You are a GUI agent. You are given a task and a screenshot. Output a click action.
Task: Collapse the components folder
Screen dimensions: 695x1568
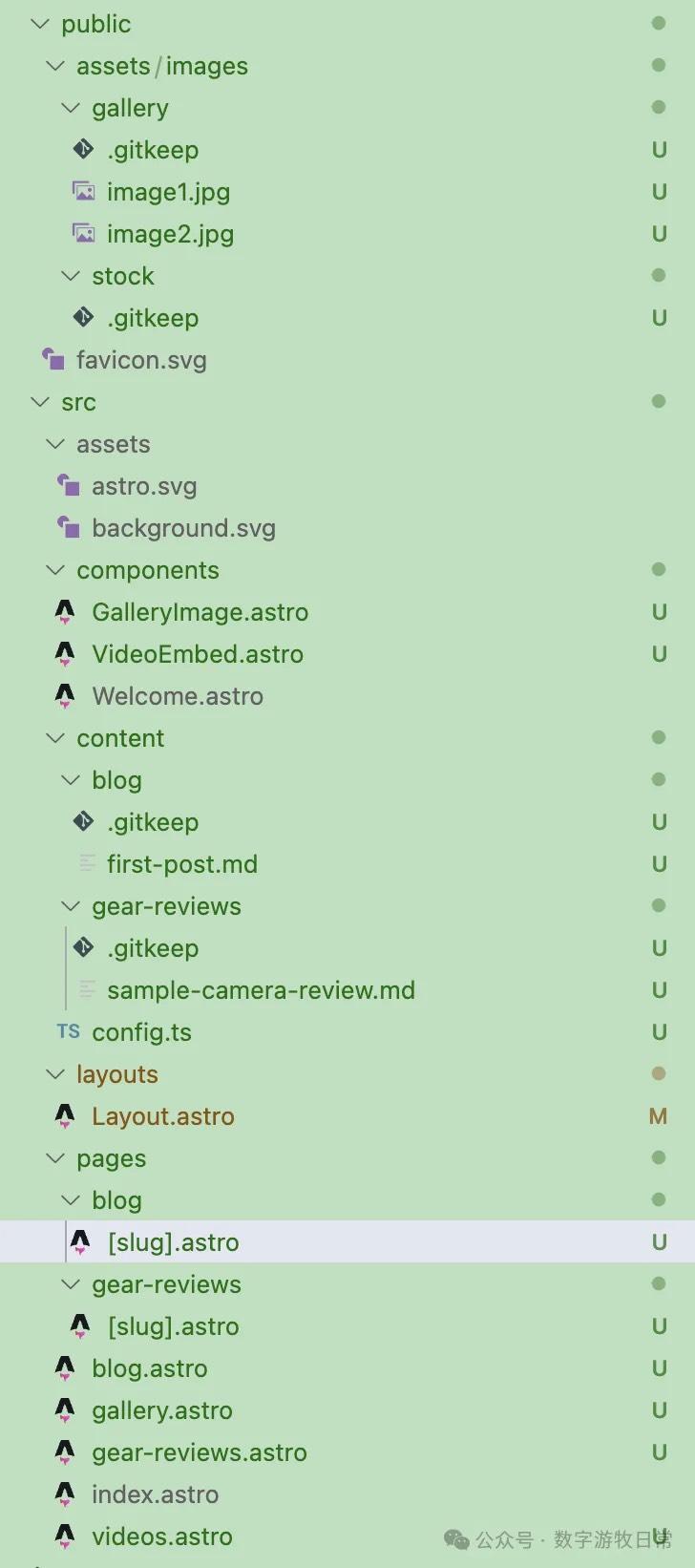(55, 569)
